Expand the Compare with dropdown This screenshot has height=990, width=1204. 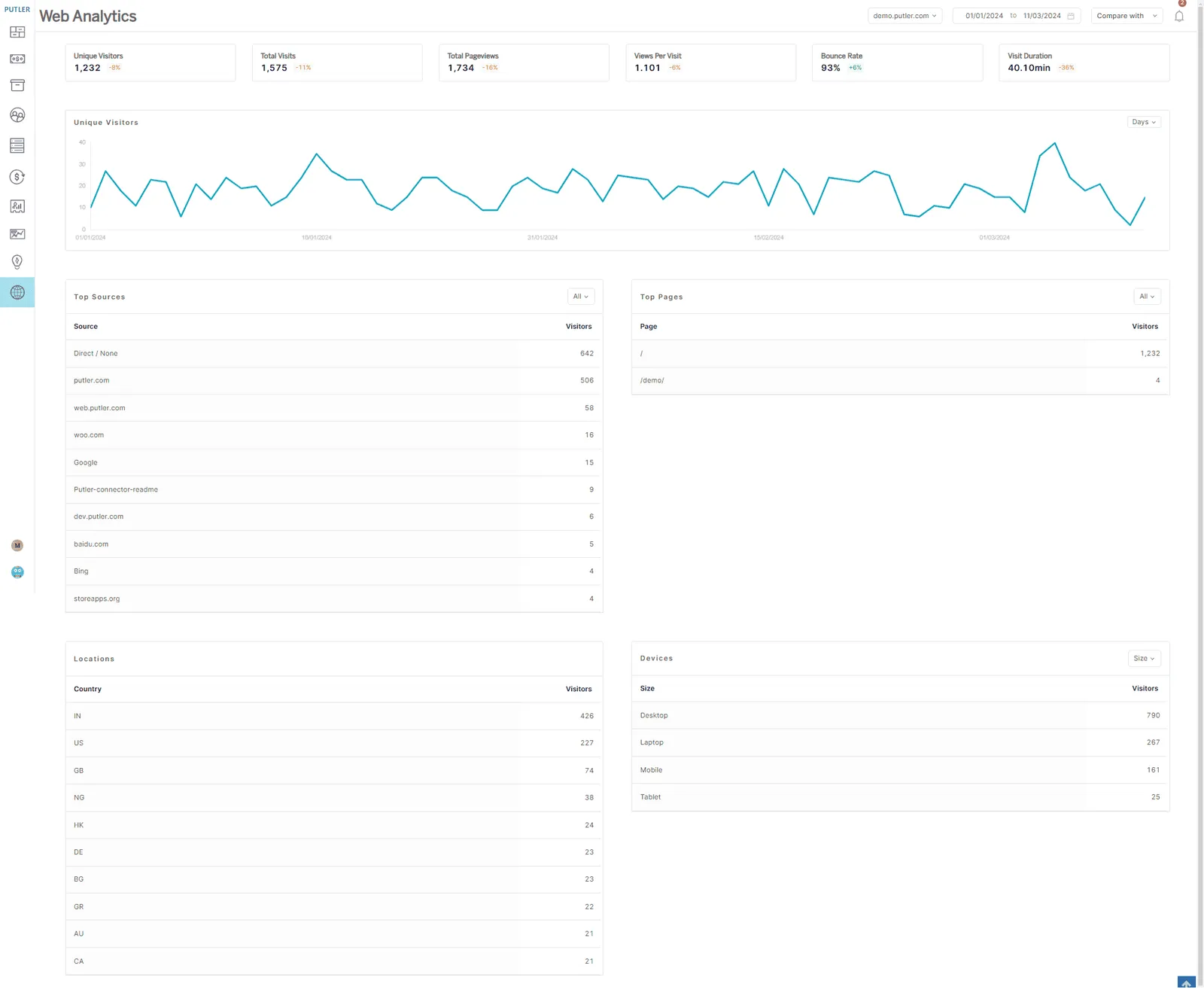coord(1126,16)
